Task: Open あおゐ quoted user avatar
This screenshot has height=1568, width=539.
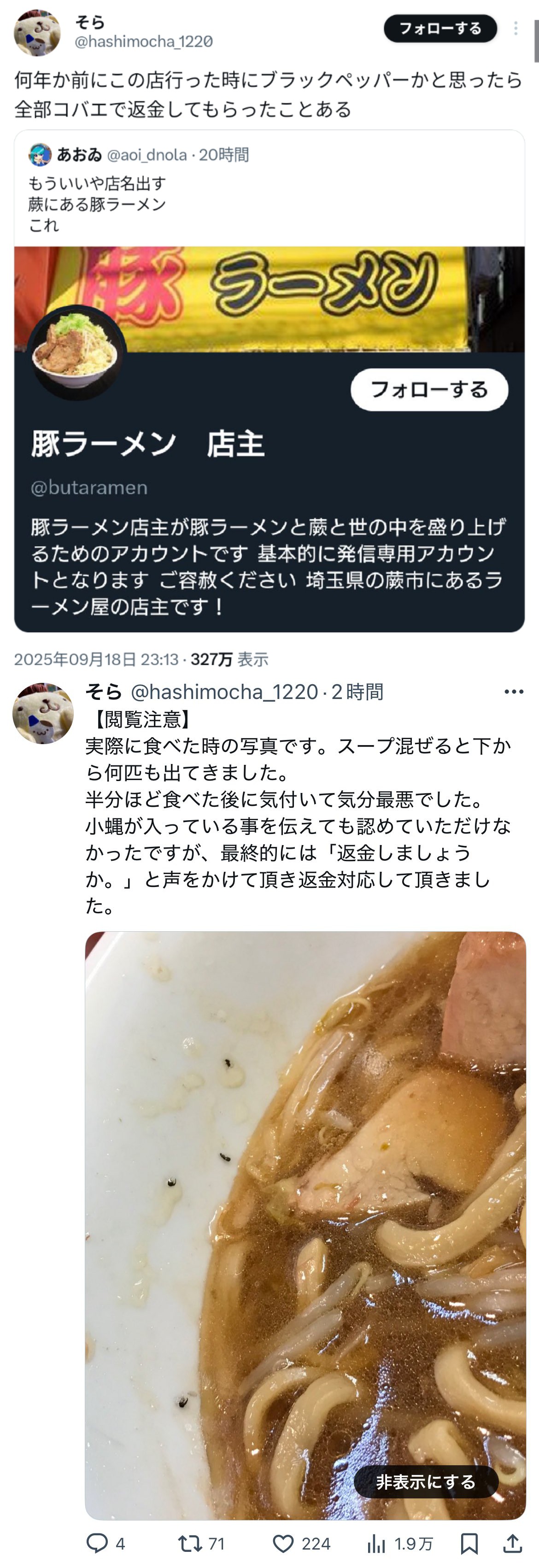Action: point(40,155)
